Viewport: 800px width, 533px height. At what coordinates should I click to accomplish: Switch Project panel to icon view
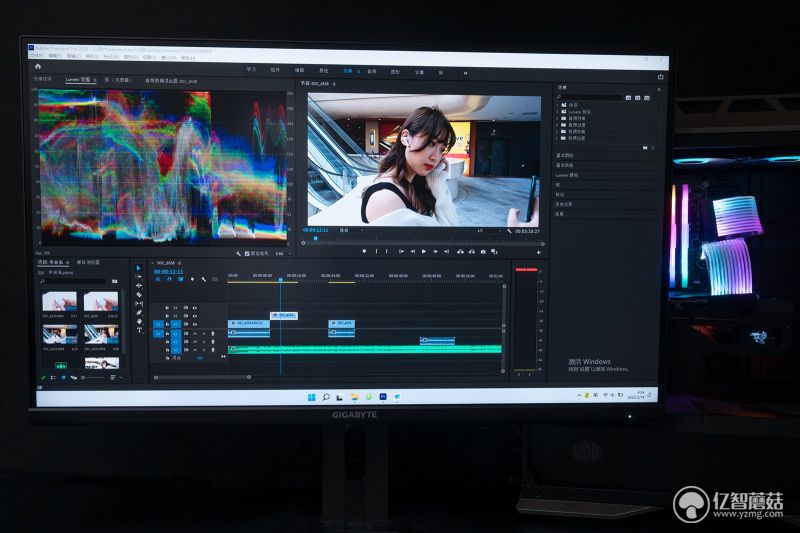click(63, 378)
